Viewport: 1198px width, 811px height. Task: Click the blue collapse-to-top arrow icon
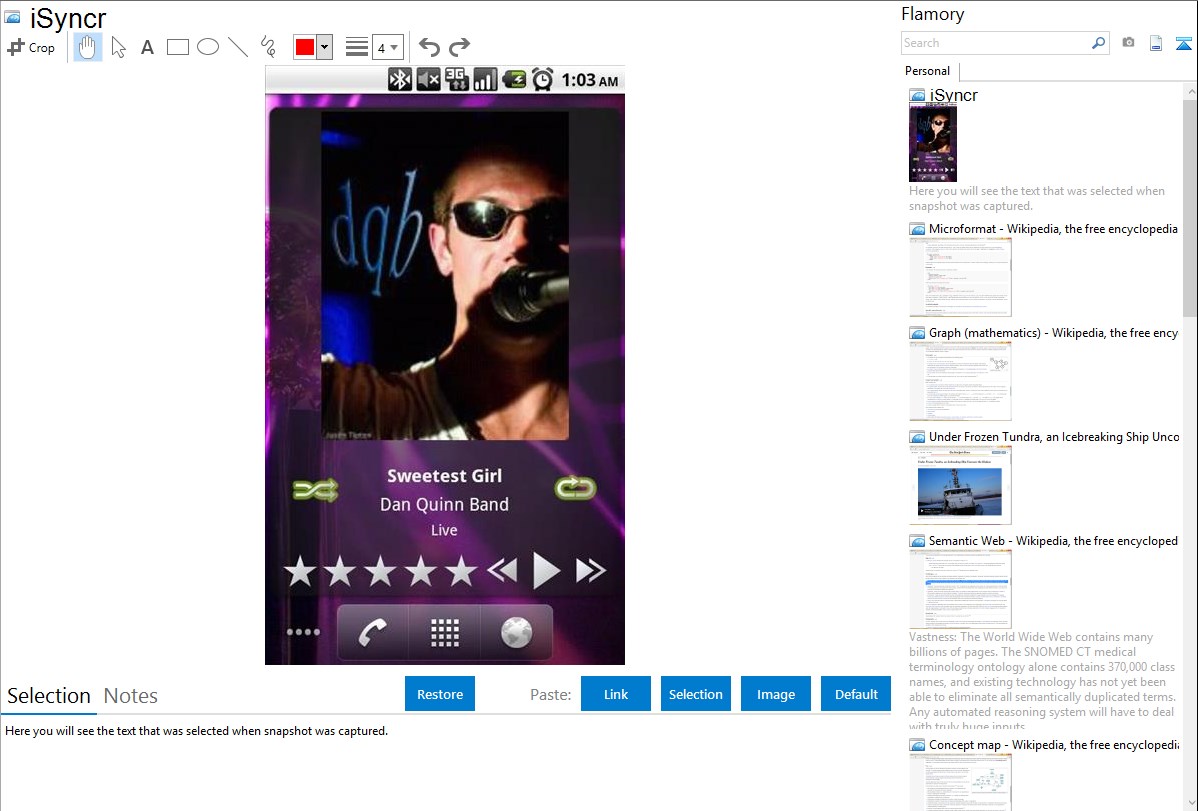[1183, 43]
